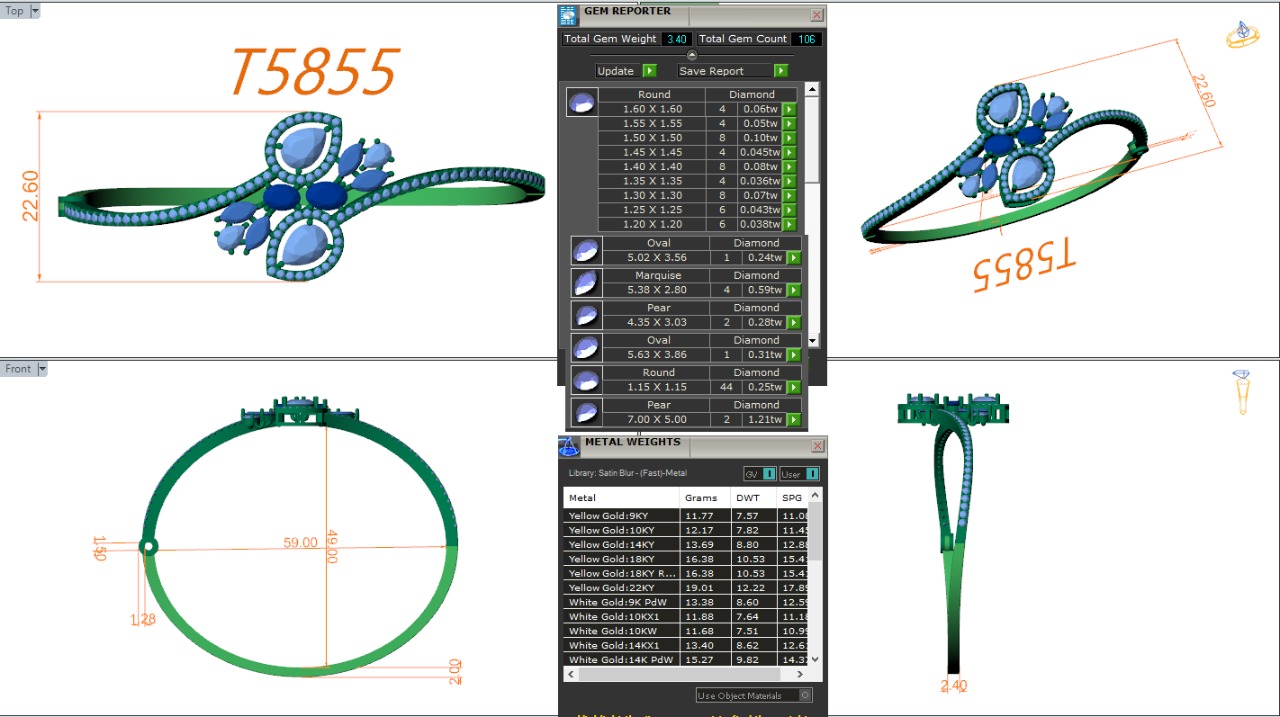This screenshot has width=1280, height=717.
Task: Click the Update green arrow button
Action: coord(649,71)
